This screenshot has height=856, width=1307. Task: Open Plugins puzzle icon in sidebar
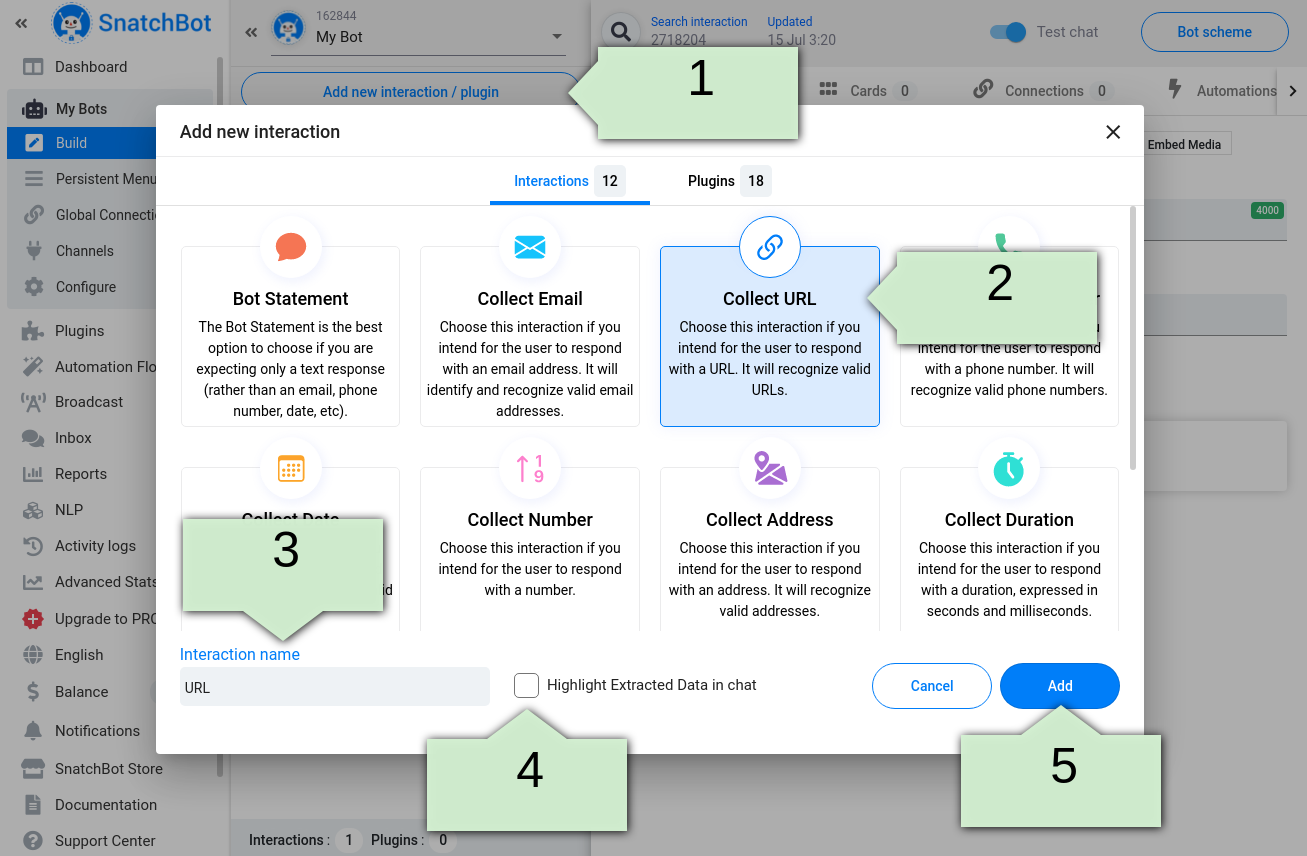point(33,331)
